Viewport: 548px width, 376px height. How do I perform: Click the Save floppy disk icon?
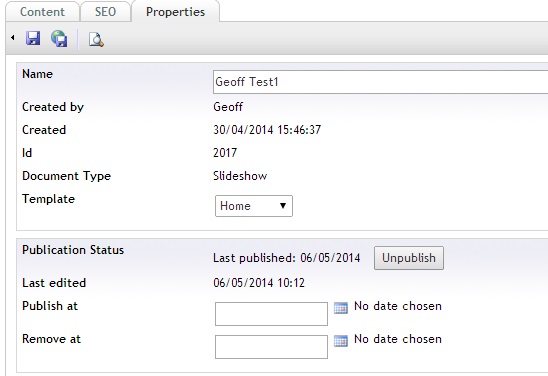[33, 38]
